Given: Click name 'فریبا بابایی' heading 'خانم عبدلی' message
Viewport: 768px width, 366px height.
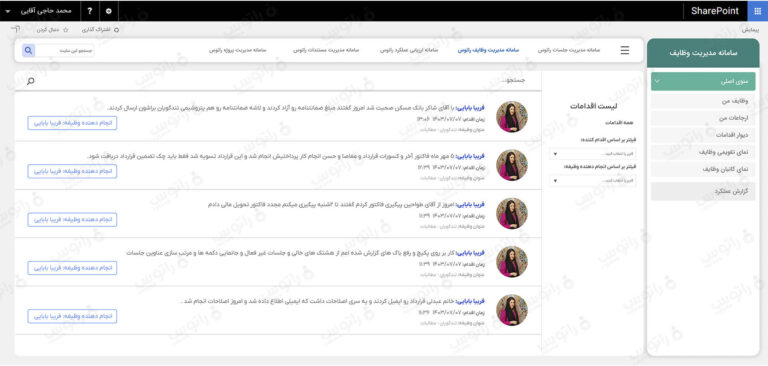Looking at the screenshot, I should (470, 301).
